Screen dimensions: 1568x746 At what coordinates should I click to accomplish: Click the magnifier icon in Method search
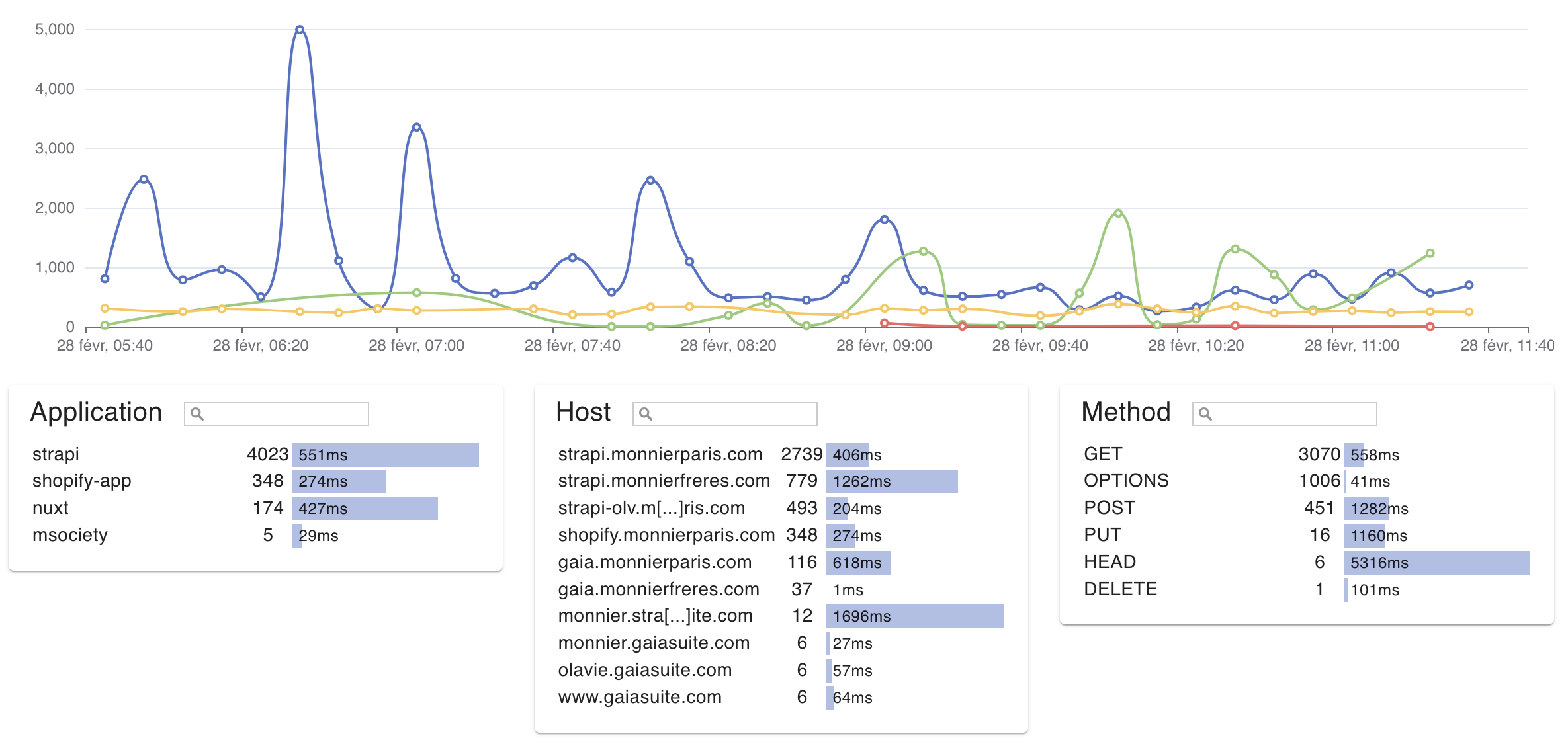coord(1205,414)
